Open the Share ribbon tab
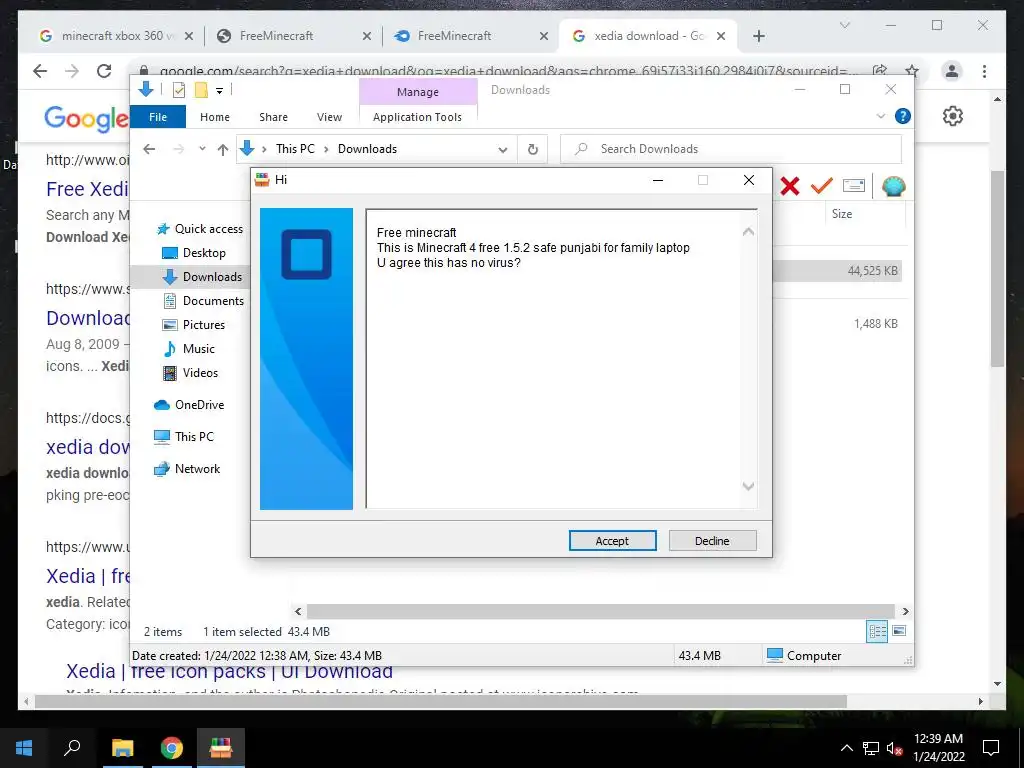This screenshot has height=768, width=1024. tap(273, 117)
